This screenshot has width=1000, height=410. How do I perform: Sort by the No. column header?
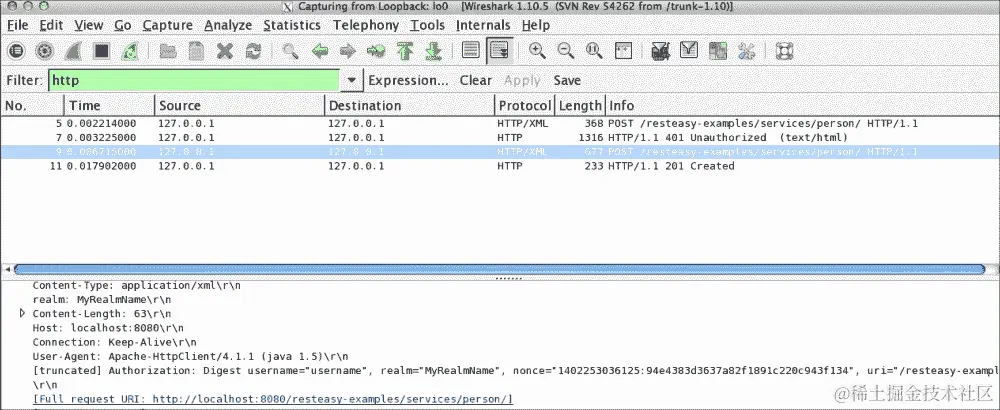pos(33,105)
